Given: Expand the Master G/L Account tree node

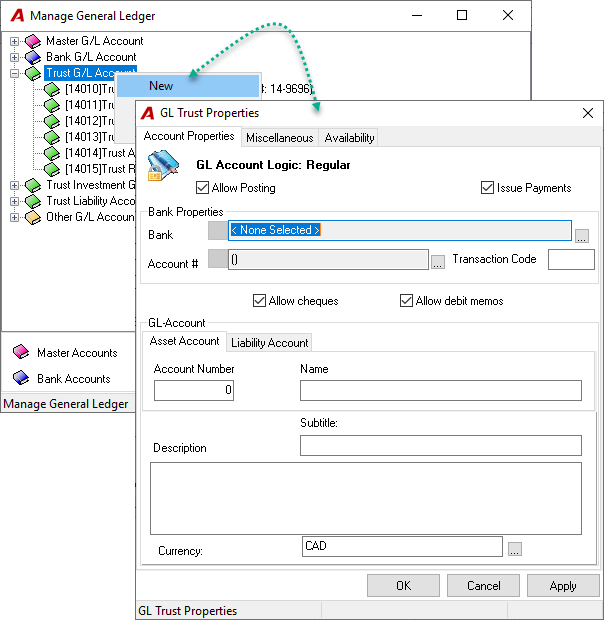Looking at the screenshot, I should (14, 41).
